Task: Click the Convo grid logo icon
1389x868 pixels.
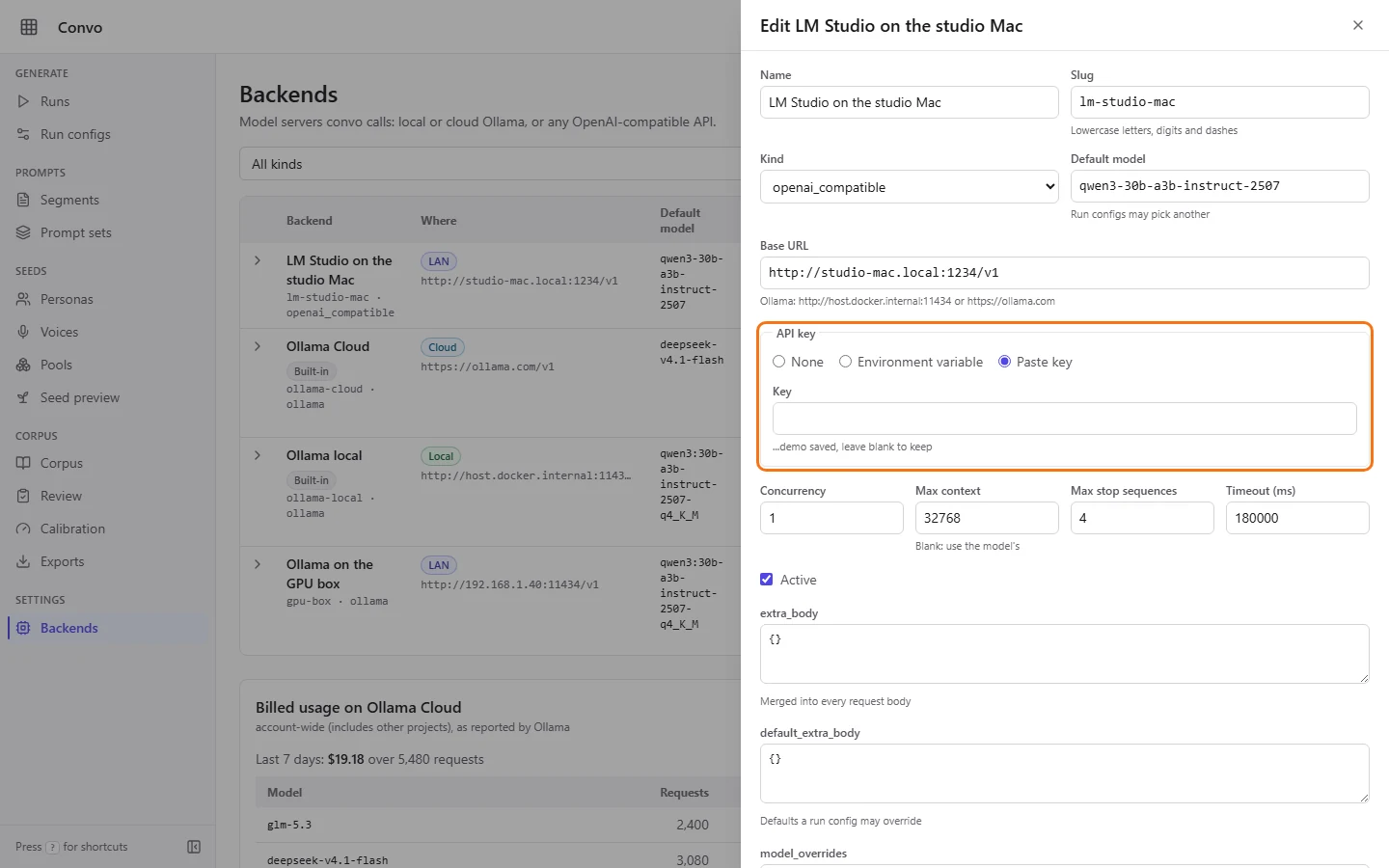Action: pyautogui.click(x=29, y=27)
